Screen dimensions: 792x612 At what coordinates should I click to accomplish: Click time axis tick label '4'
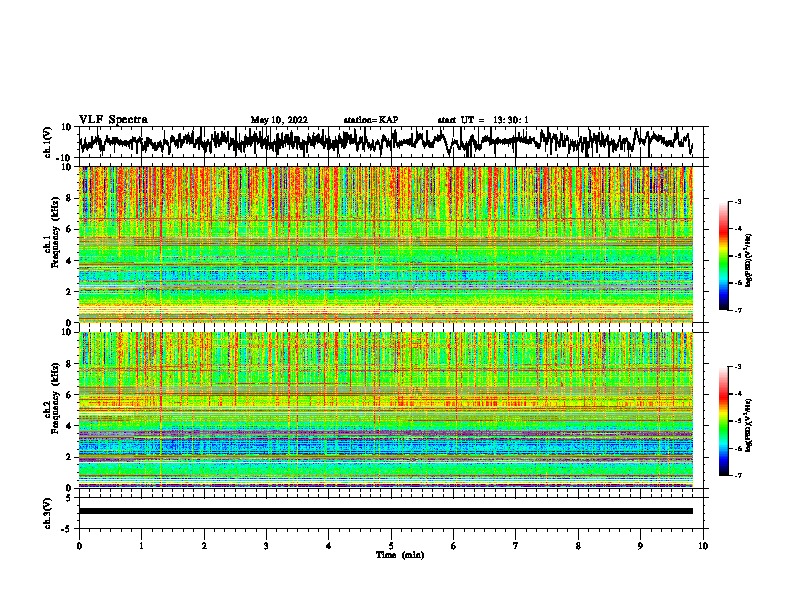coord(329,546)
